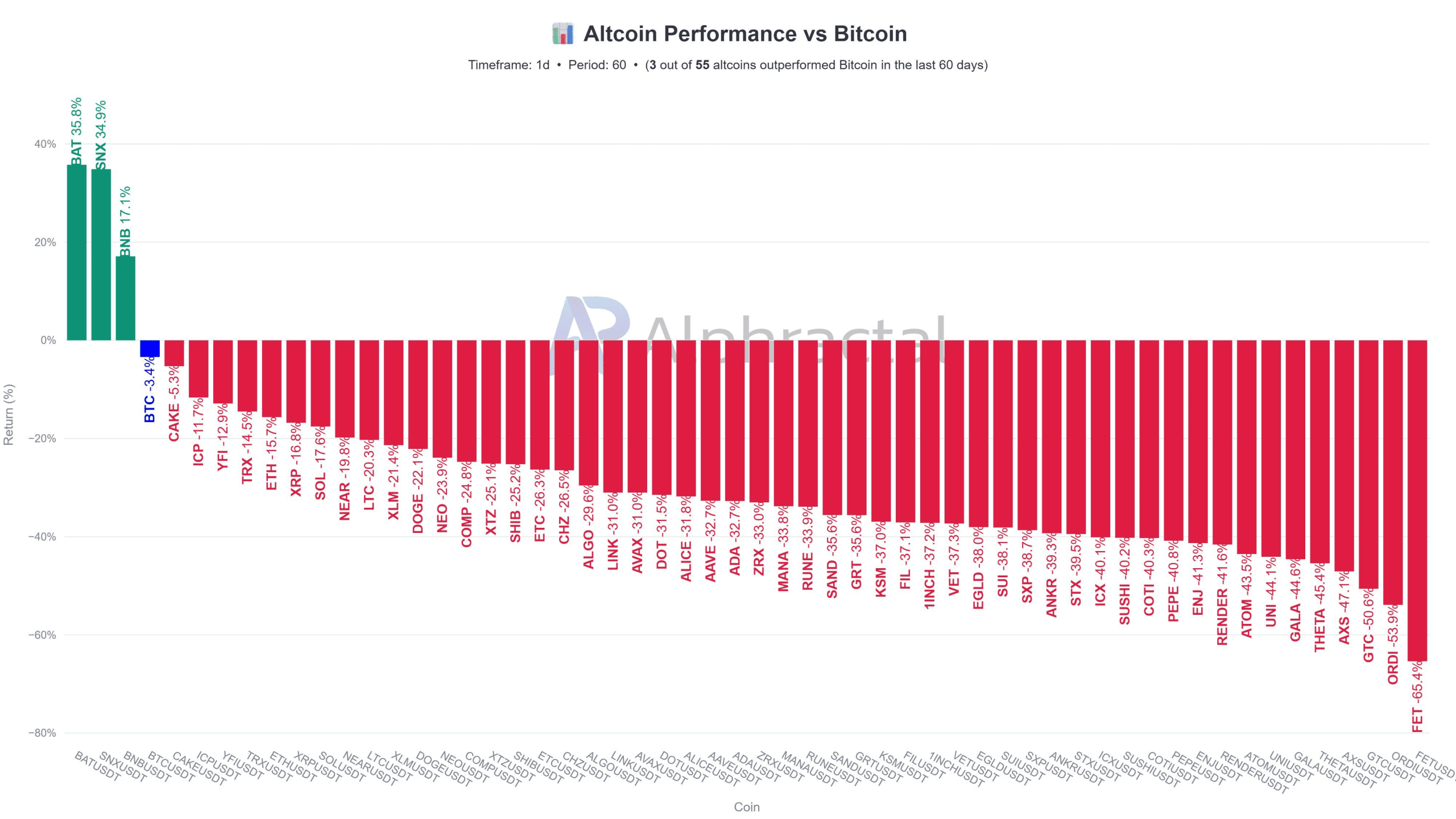1456x819 pixels.
Task: Click the "Return (%)" y-axis title
Action: pyautogui.click(x=9, y=415)
